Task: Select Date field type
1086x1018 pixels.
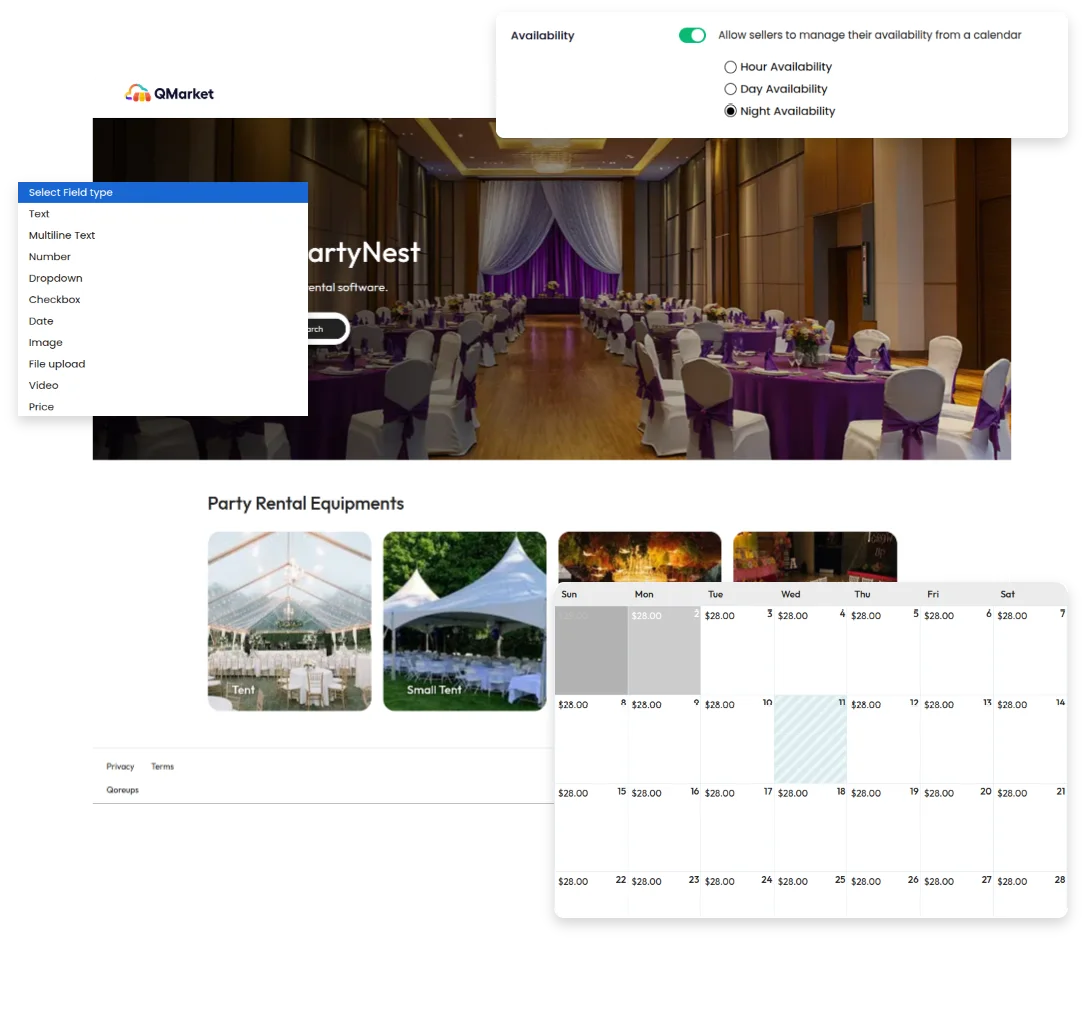Action: [41, 321]
